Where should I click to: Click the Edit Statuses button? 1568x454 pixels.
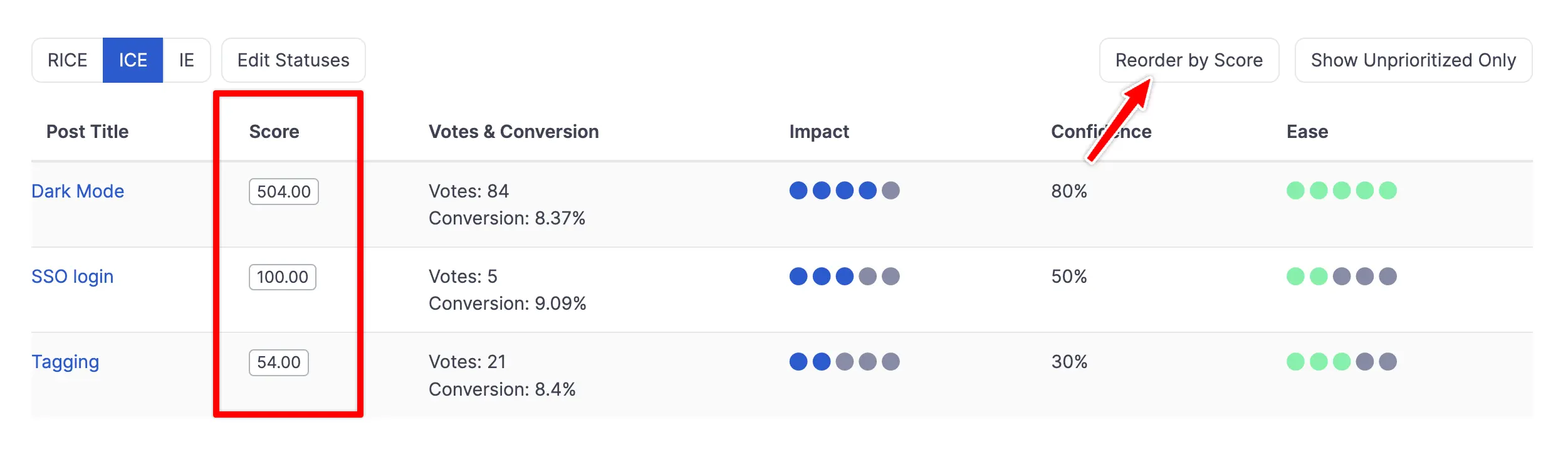[293, 60]
